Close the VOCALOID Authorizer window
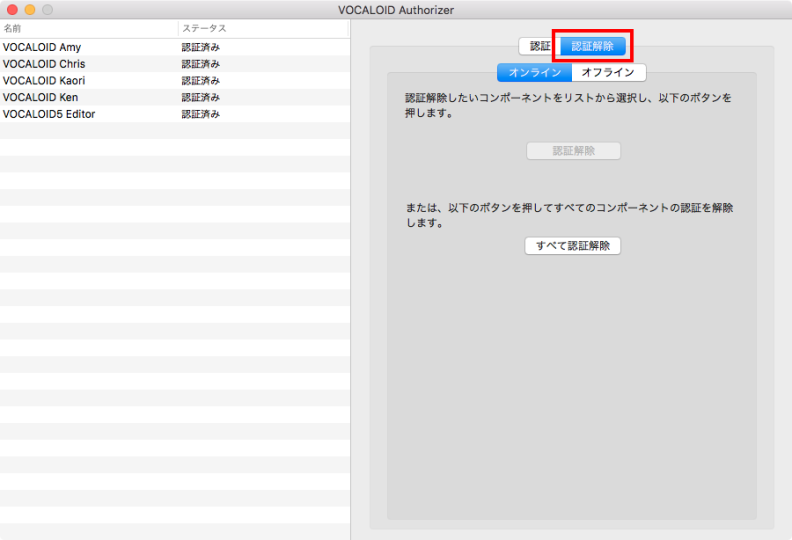The image size is (792, 540). (12, 9)
